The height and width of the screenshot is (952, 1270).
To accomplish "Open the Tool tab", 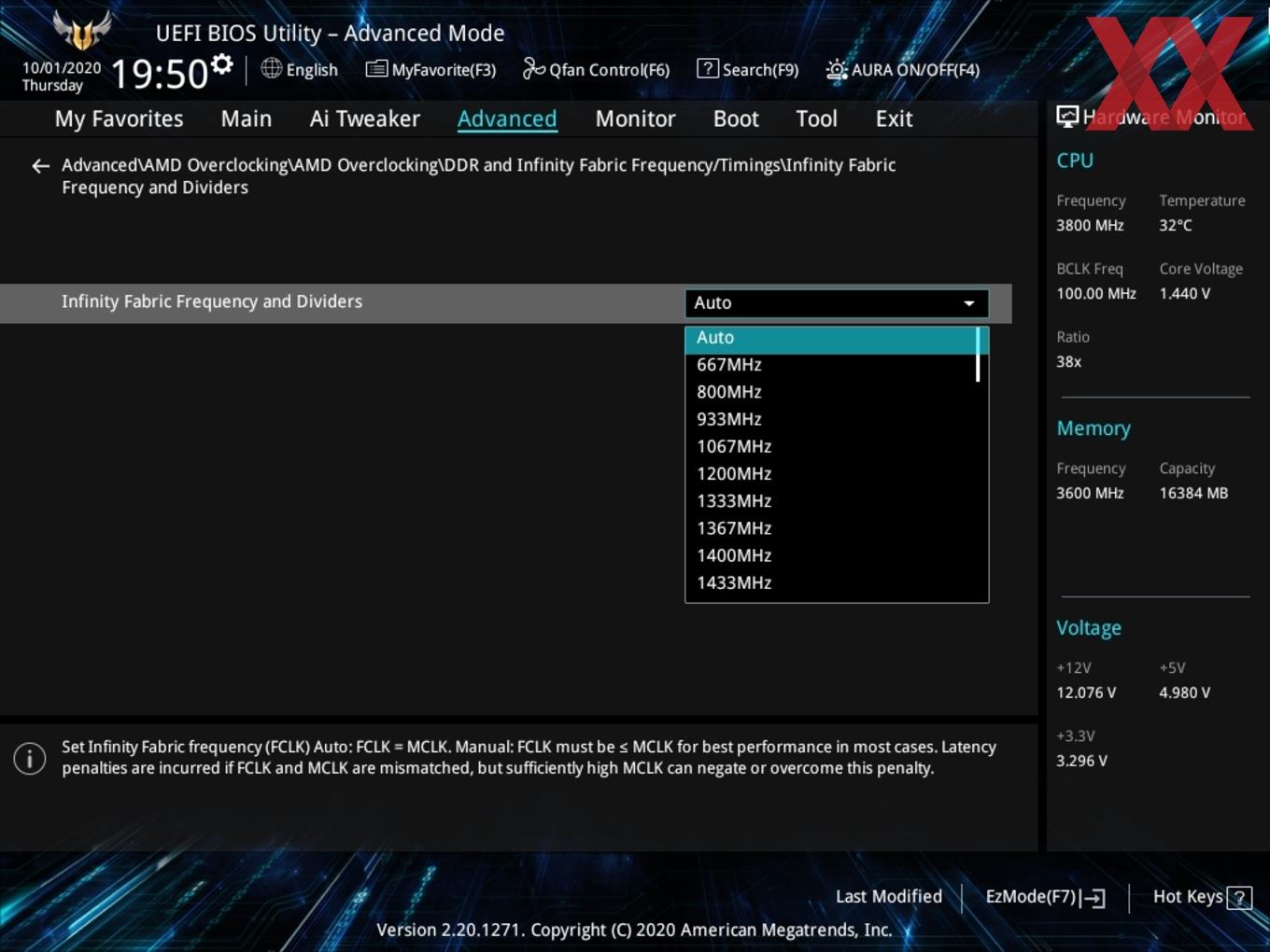I will click(816, 119).
